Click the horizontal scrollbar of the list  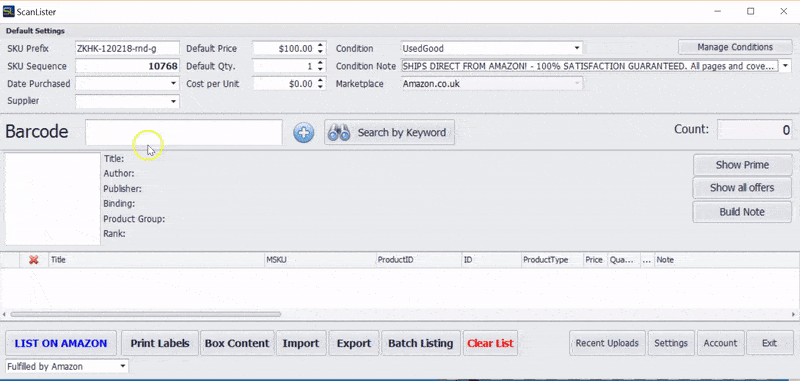(145, 314)
